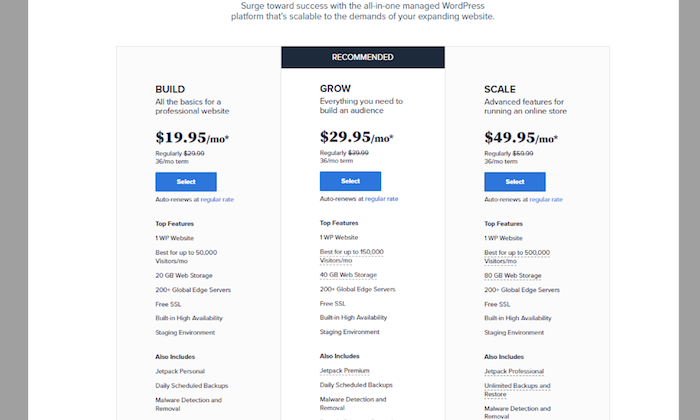Click Unlimited Backups and Restore feature
This screenshot has height=420, width=700.
(x=517, y=390)
